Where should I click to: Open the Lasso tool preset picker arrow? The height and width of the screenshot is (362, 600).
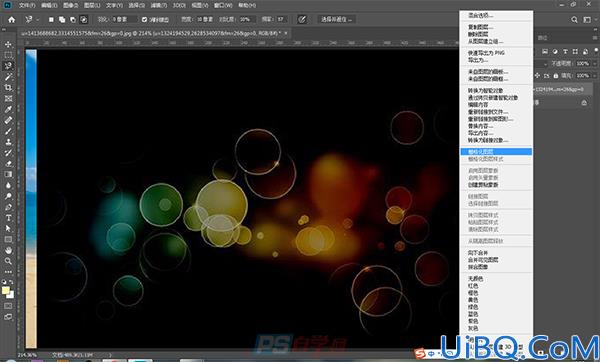(x=38, y=19)
